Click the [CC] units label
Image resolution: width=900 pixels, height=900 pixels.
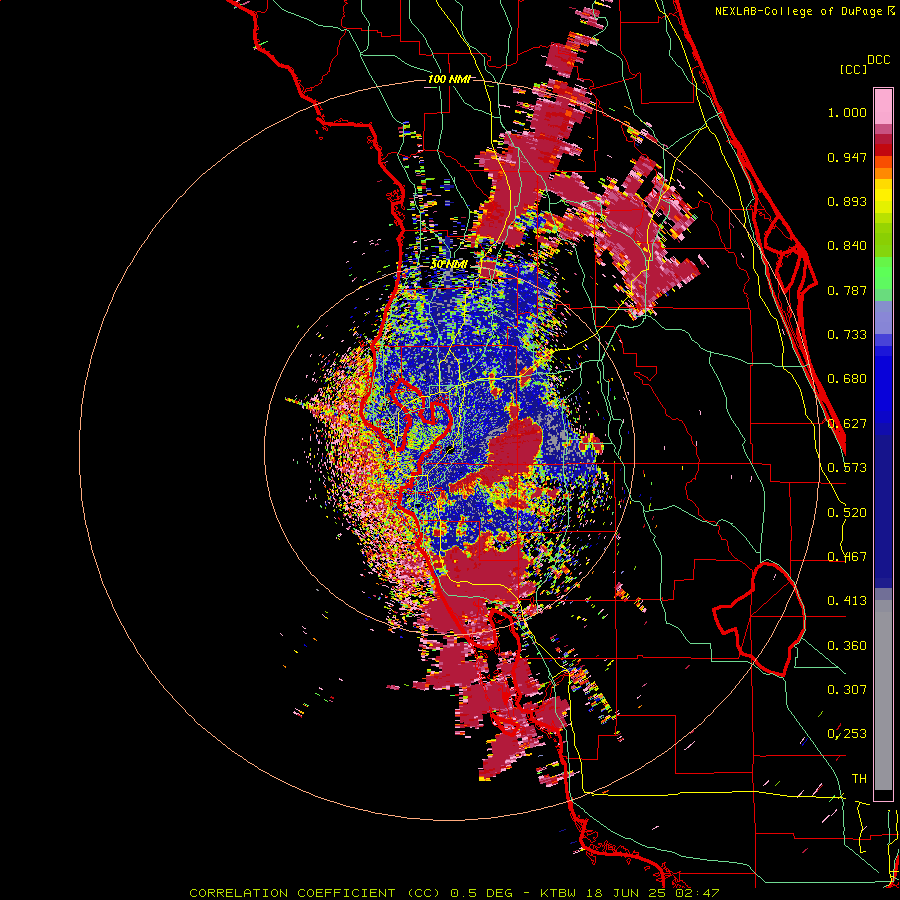(853, 69)
